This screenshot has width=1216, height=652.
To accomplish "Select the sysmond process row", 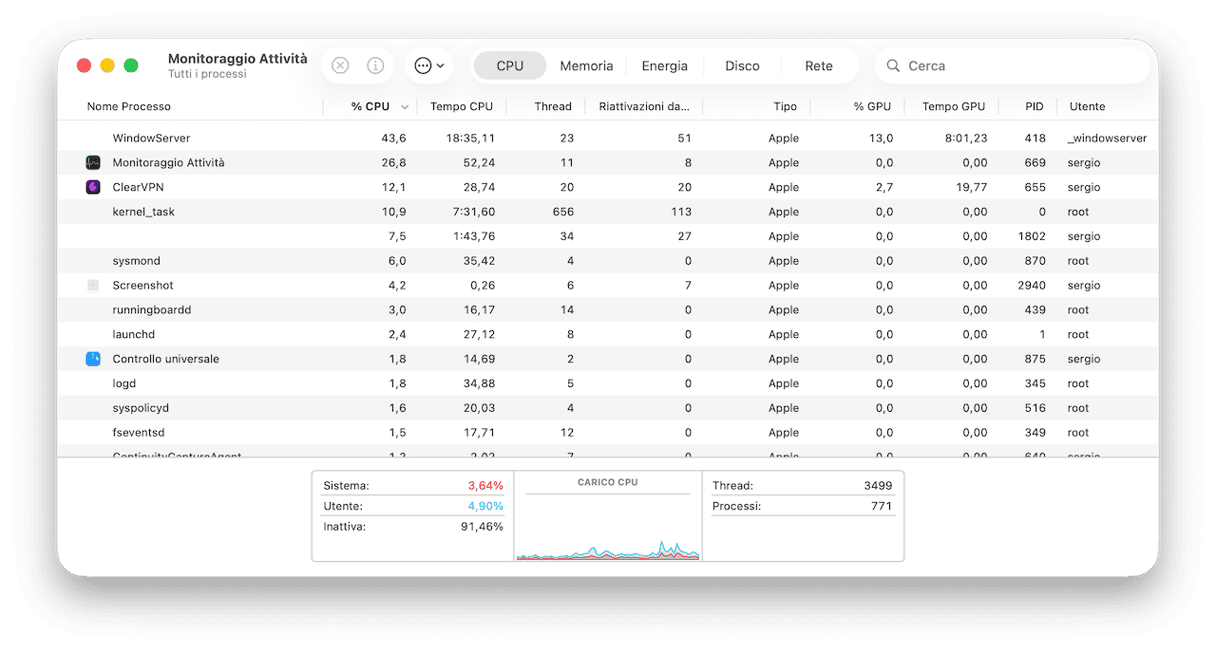I will (x=608, y=261).
